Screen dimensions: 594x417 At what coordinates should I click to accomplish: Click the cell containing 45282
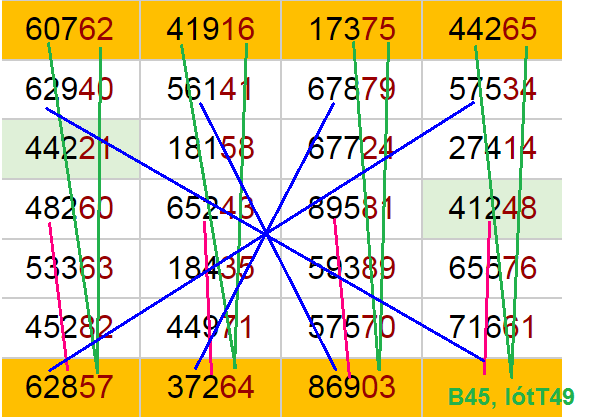point(71,328)
